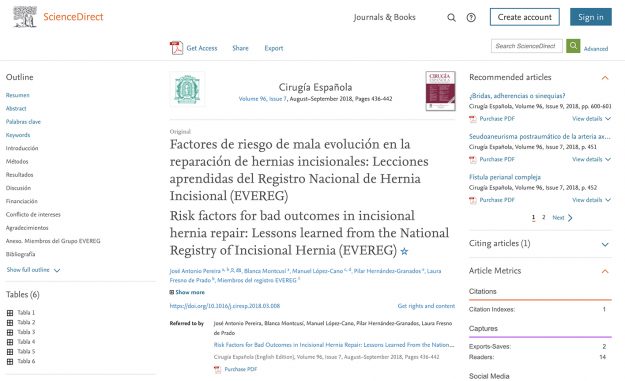Viewport: 625px width, 381px height.
Task: Click the Sign in button
Action: tap(591, 17)
